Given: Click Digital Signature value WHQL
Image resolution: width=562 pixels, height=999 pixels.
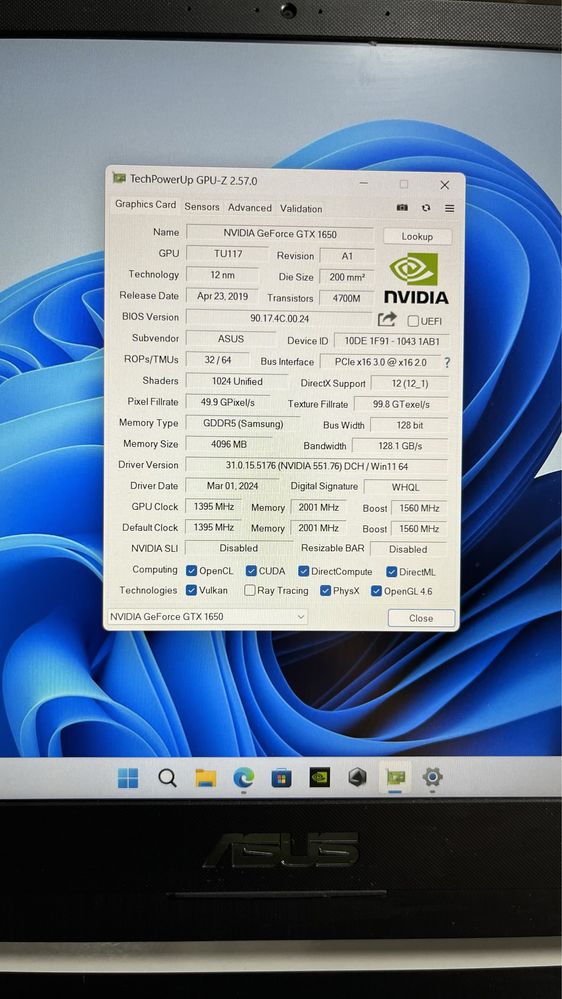Looking at the screenshot, I should point(405,487).
